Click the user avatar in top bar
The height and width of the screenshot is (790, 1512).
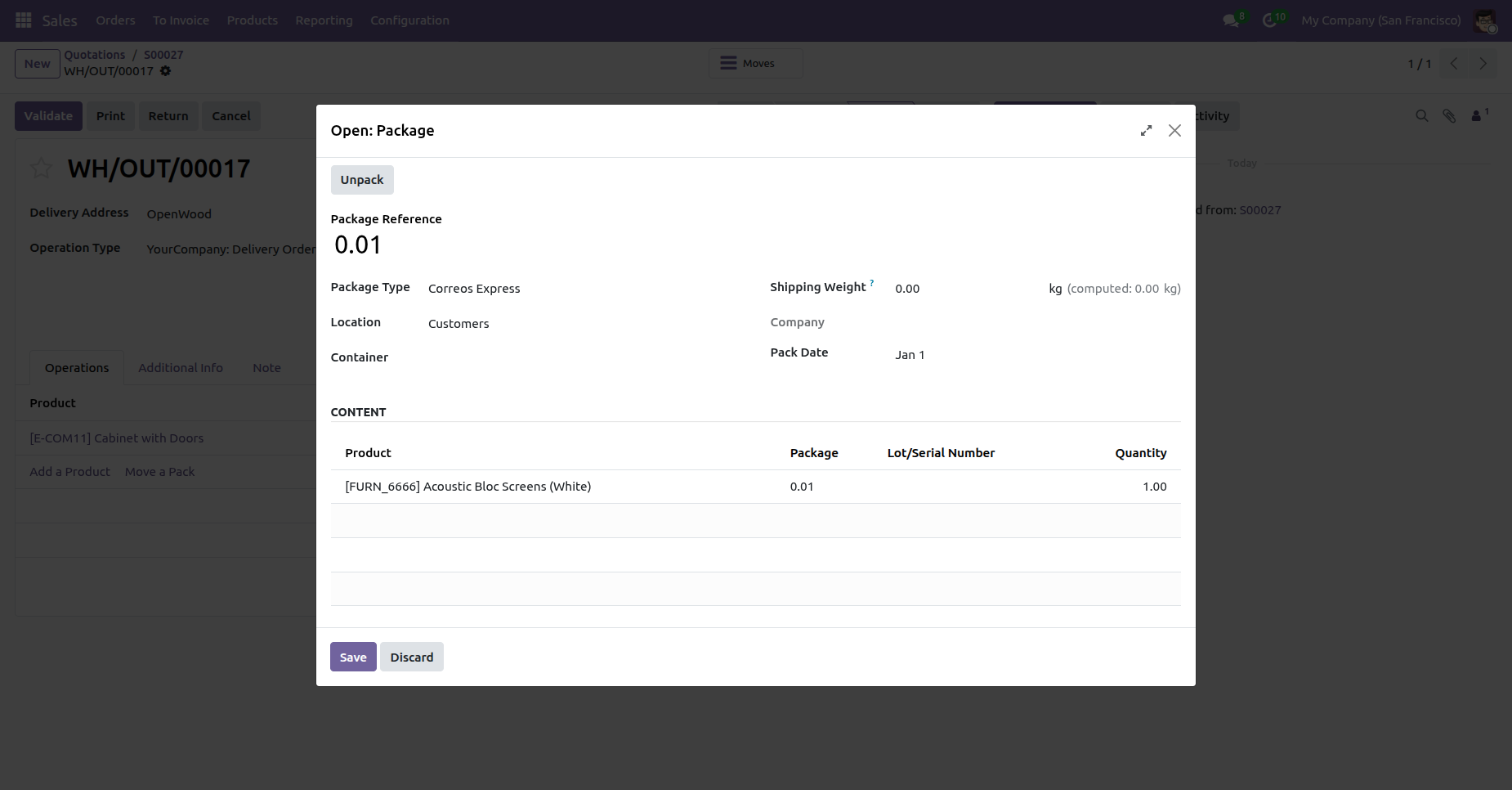1484,21
